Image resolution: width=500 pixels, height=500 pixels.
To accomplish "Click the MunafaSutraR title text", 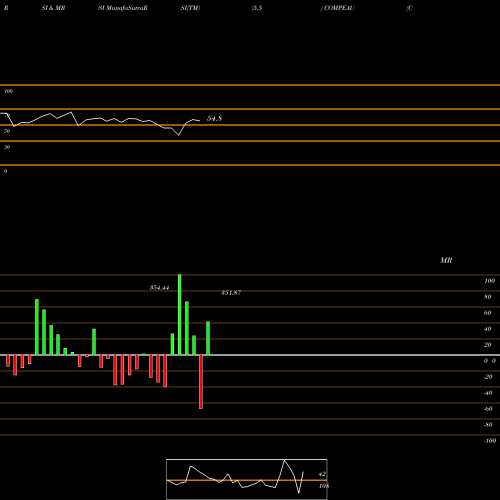I will [127, 8].
